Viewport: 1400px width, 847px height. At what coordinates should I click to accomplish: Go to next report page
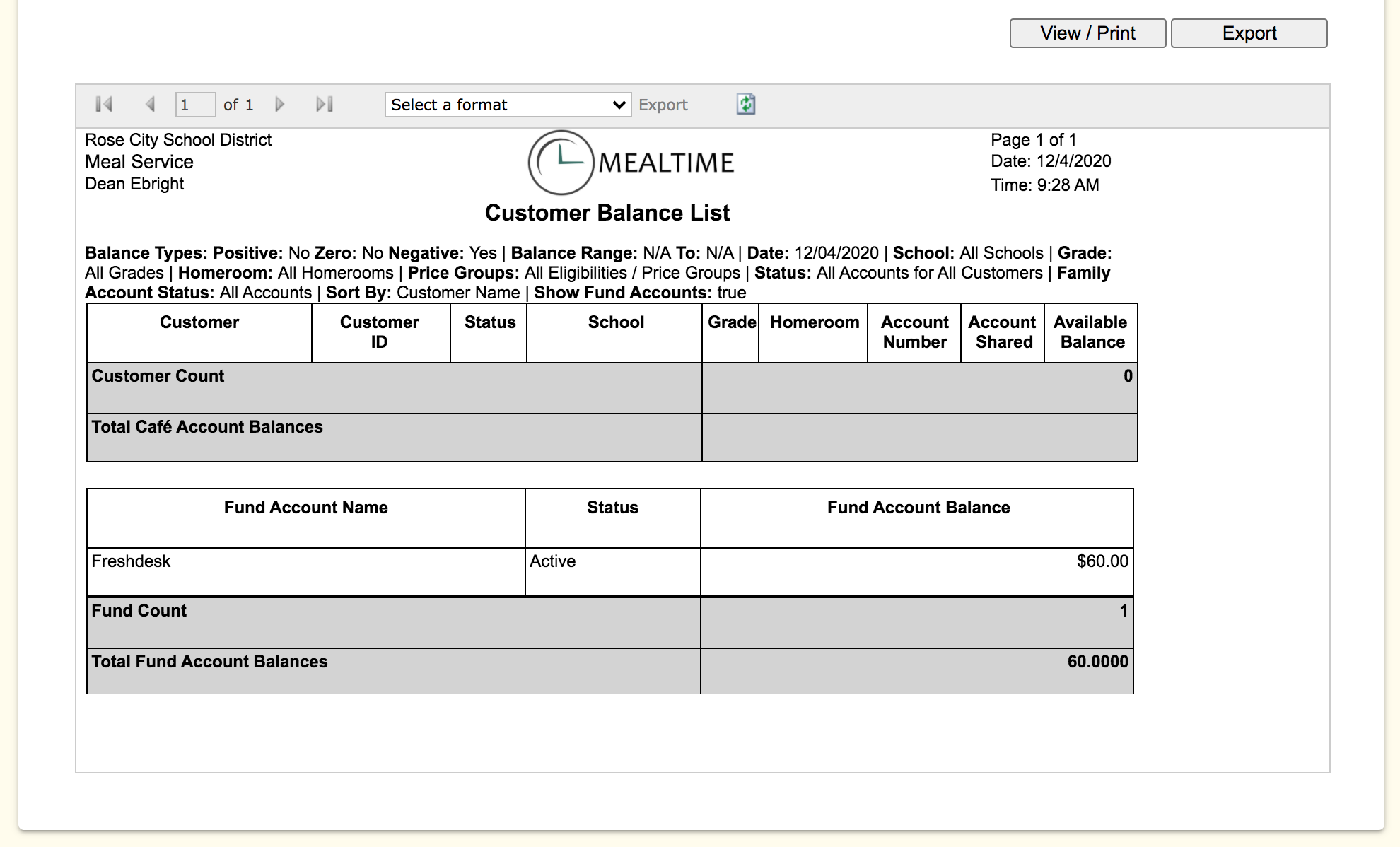point(280,105)
